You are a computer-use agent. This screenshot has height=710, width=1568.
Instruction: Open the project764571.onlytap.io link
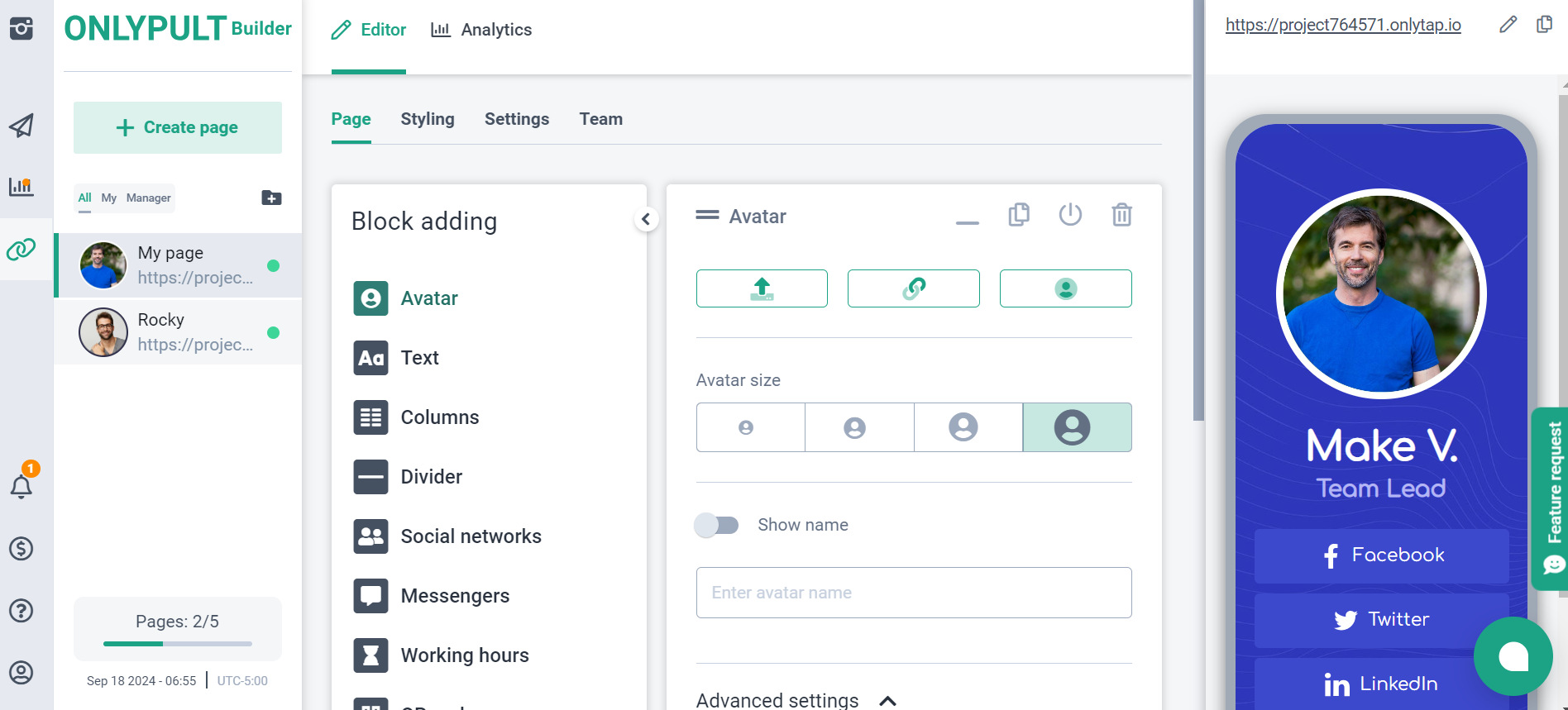[1342, 25]
